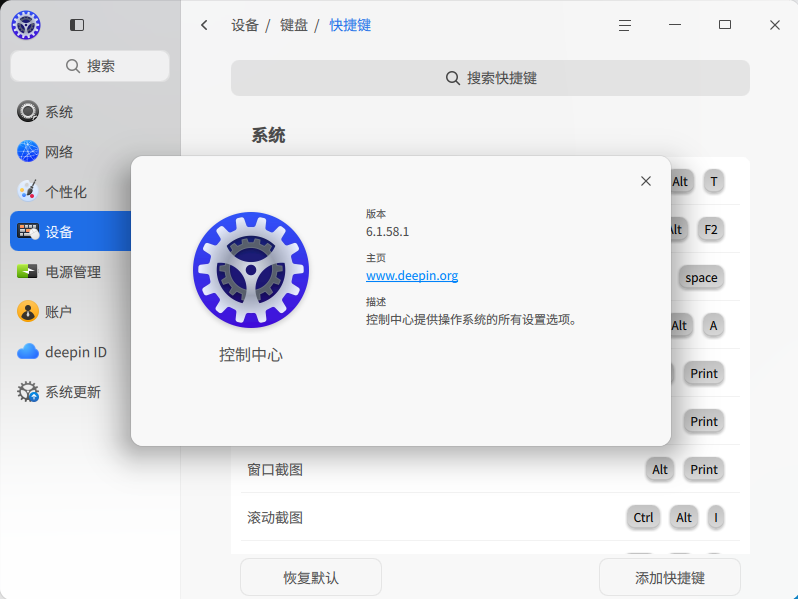The width and height of the screenshot is (798, 599).
Task: Open 账户 settings in the sidebar
Action: click(x=70, y=311)
